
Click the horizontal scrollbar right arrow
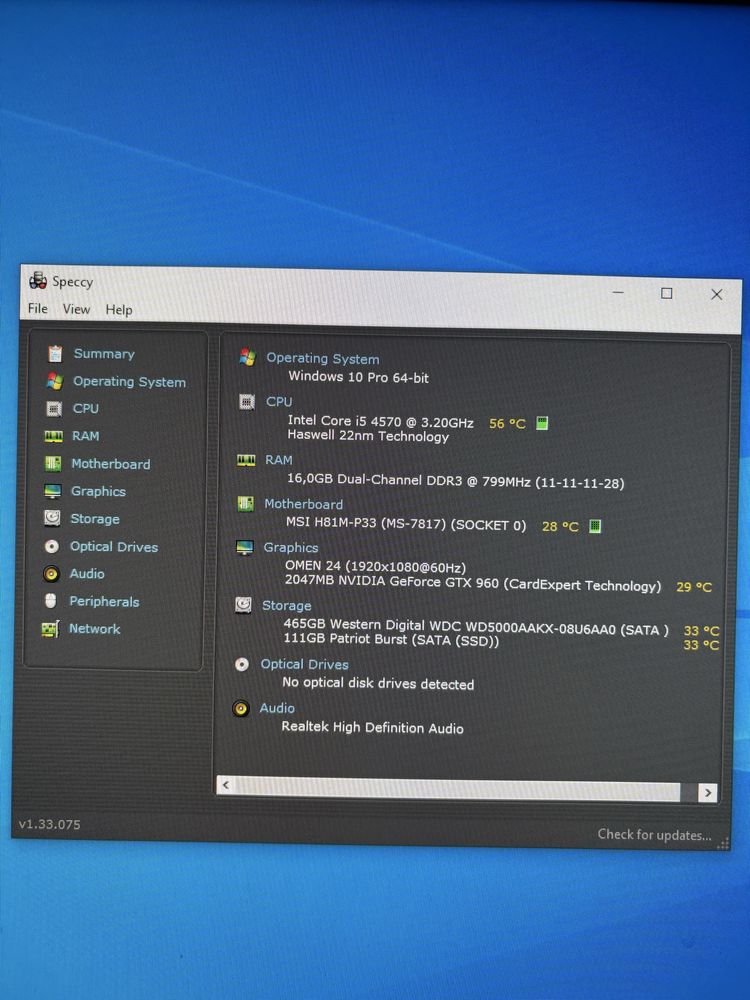point(707,793)
